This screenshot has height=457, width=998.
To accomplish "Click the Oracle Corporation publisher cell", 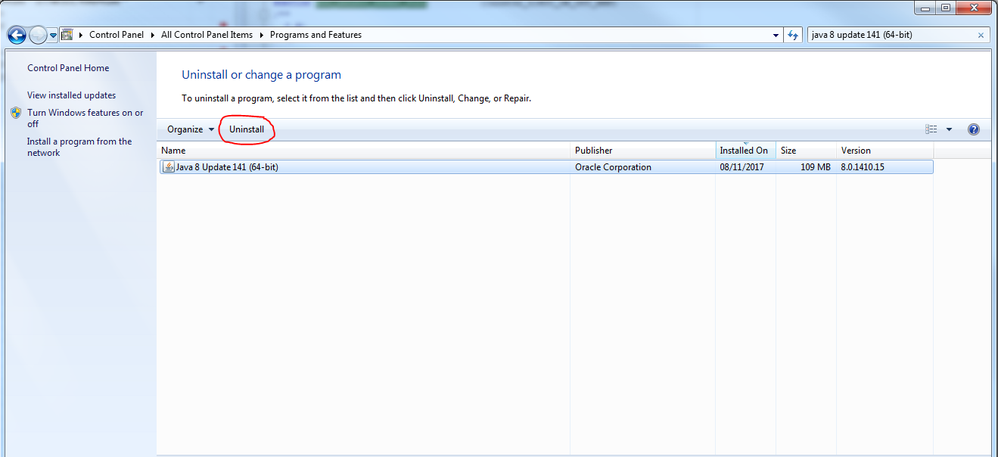I will (613, 167).
